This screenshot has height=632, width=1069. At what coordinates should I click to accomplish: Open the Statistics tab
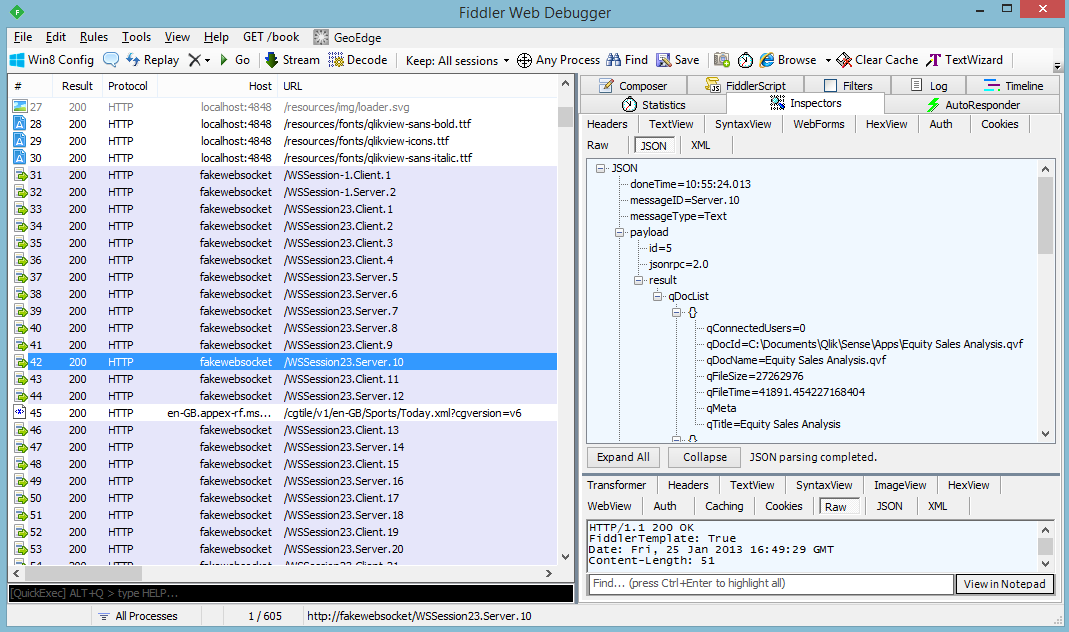653,105
